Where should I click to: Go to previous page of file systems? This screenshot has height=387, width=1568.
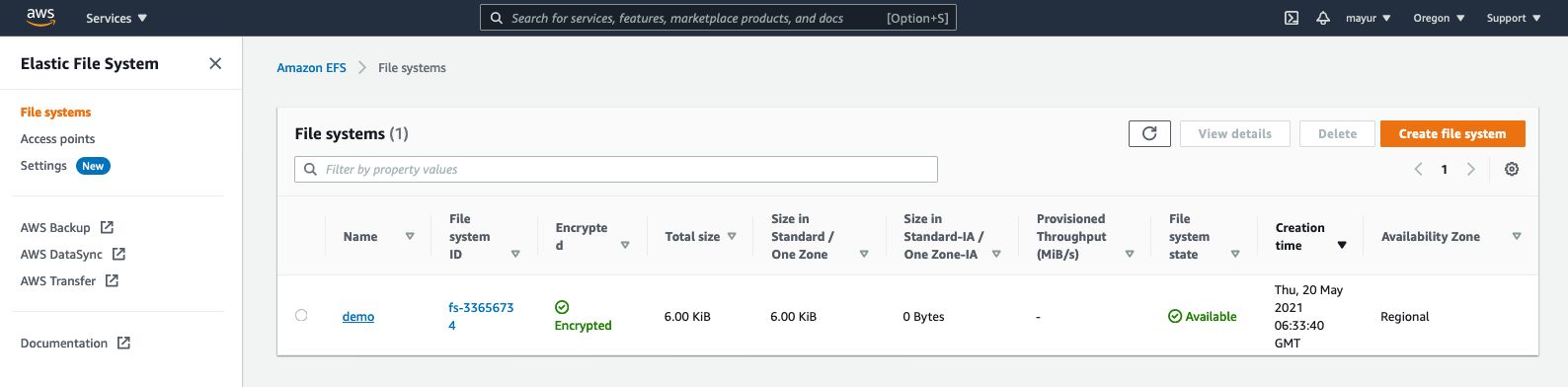pyautogui.click(x=1419, y=169)
